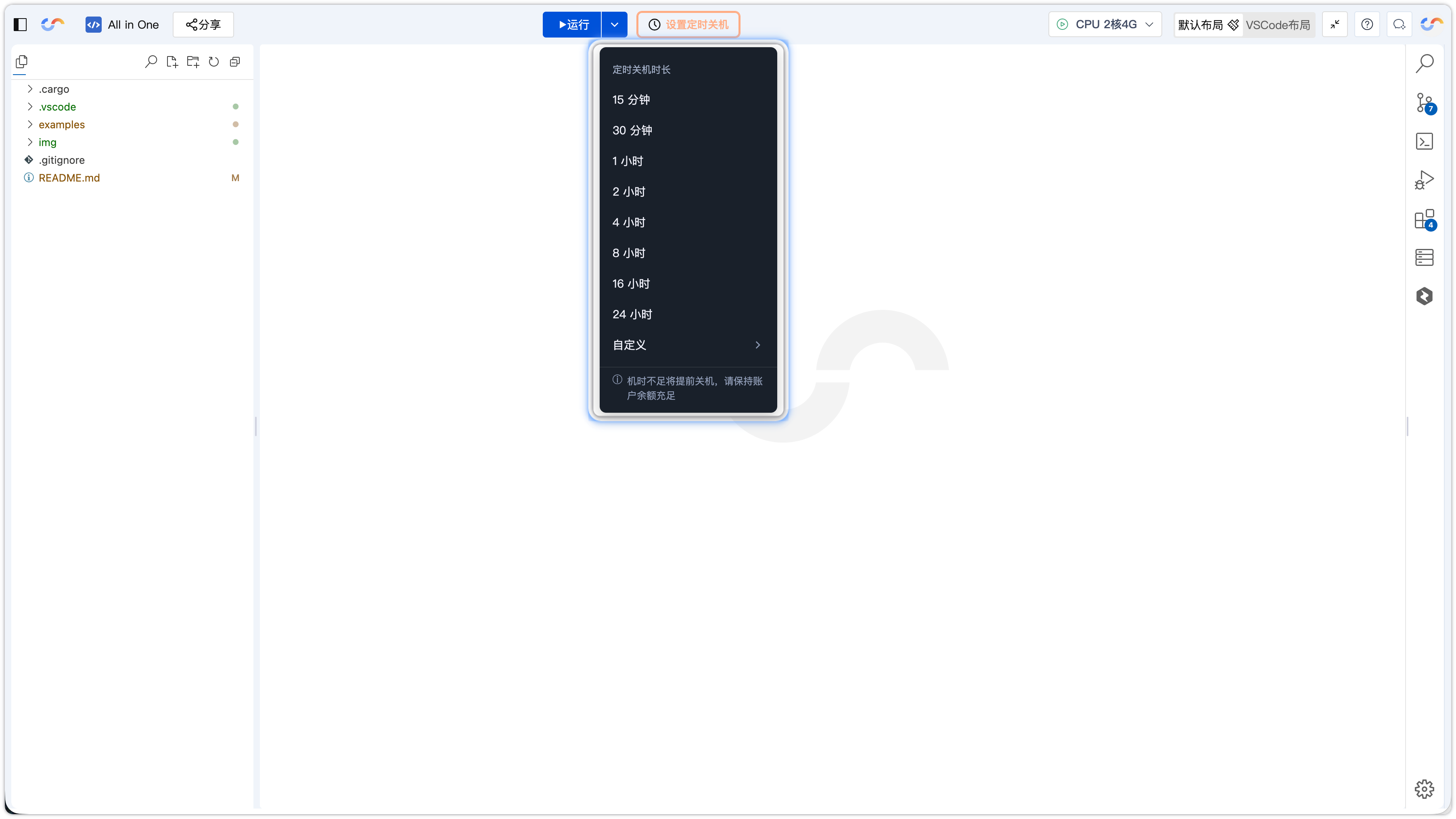This screenshot has height=819, width=1456.
Task: Open the right sidebar search icon
Action: click(x=1425, y=63)
